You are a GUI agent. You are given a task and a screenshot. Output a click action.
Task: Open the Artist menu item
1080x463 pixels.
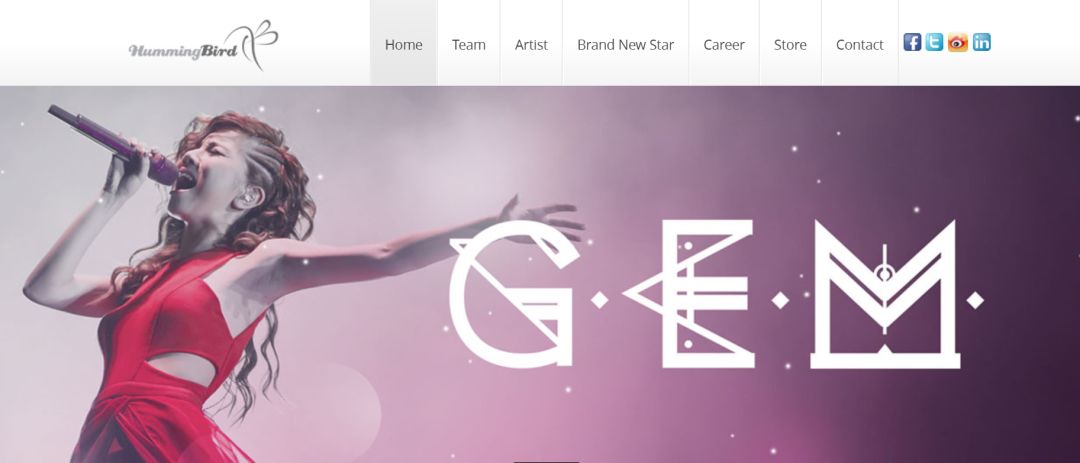click(x=531, y=43)
